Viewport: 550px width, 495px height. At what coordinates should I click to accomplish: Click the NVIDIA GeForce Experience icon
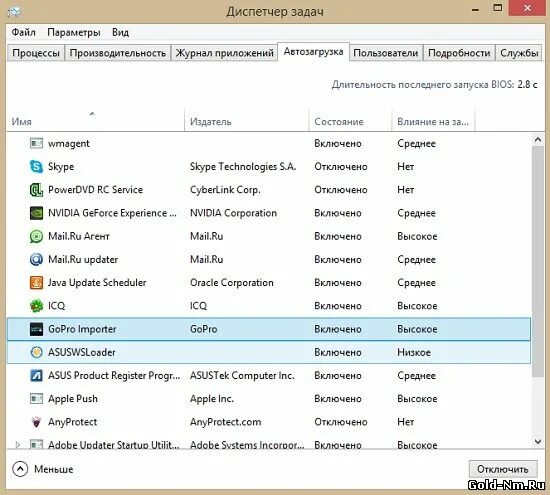tap(36, 213)
